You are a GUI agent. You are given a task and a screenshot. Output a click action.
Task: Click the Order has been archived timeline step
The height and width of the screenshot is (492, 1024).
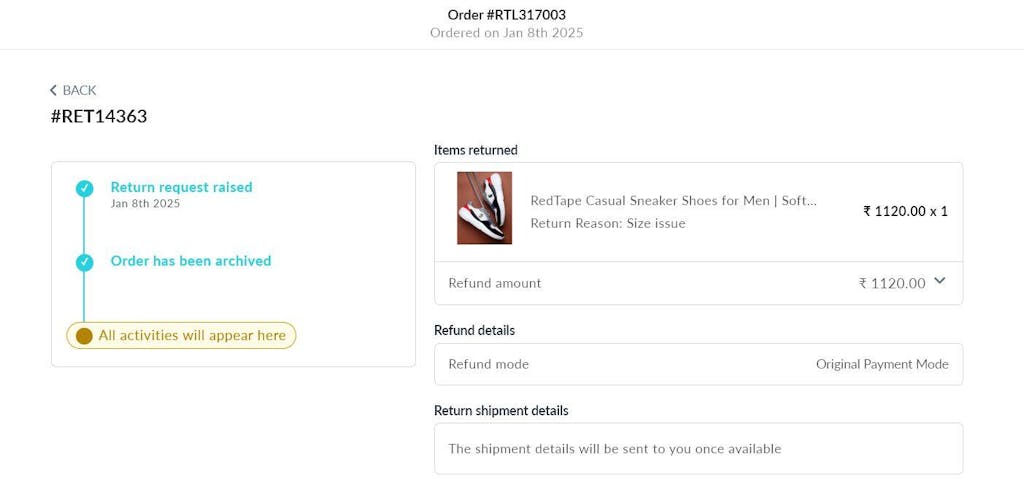(x=190, y=261)
